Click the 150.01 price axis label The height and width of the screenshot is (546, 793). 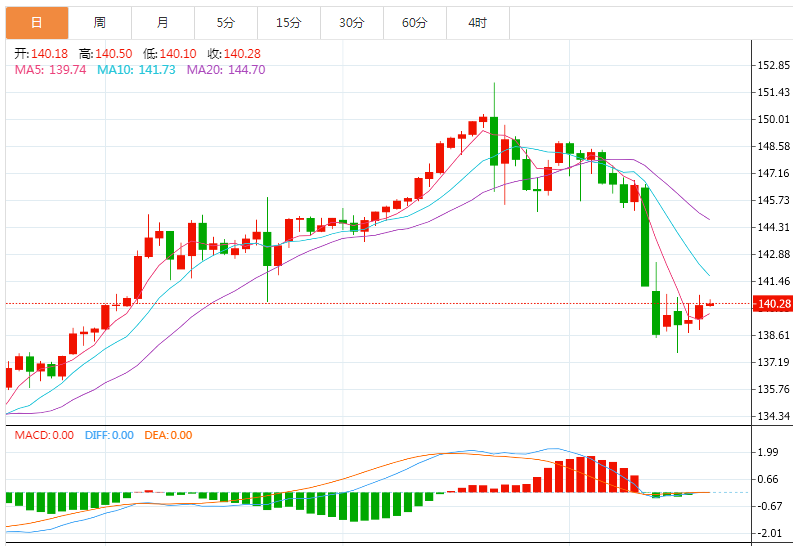pyautogui.click(x=774, y=119)
